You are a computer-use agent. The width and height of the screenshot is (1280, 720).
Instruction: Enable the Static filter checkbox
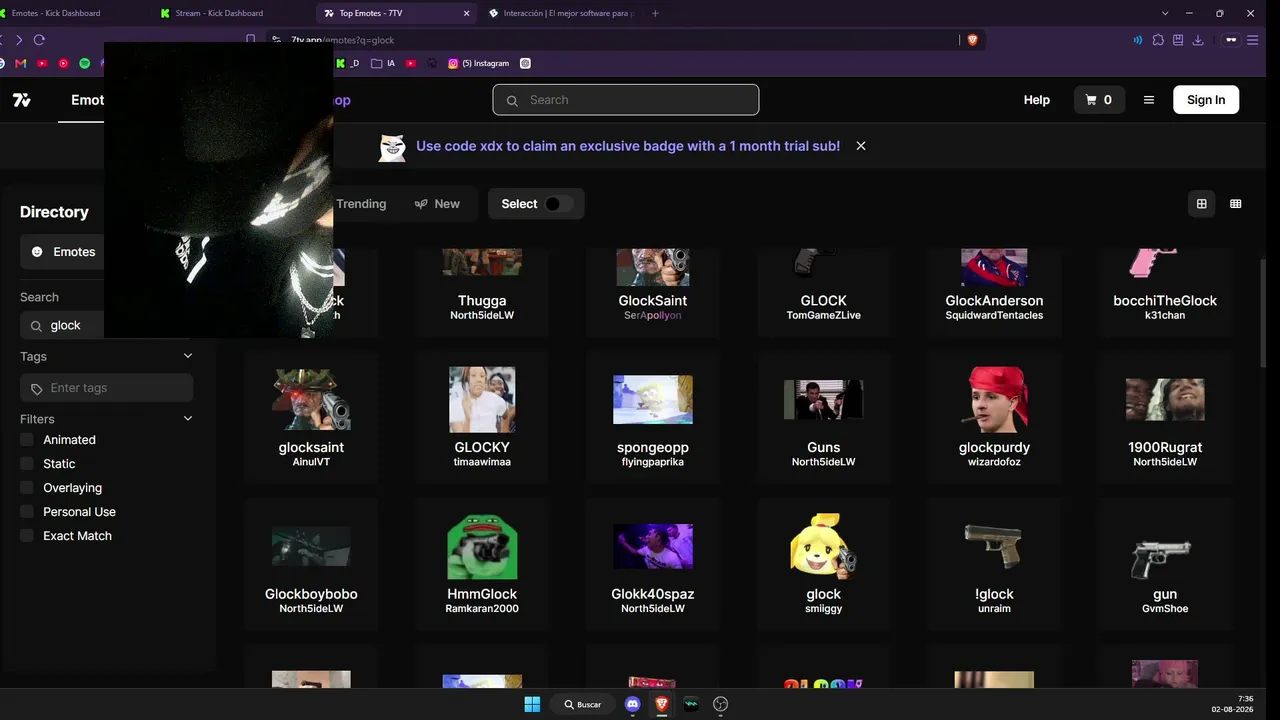click(x=27, y=464)
